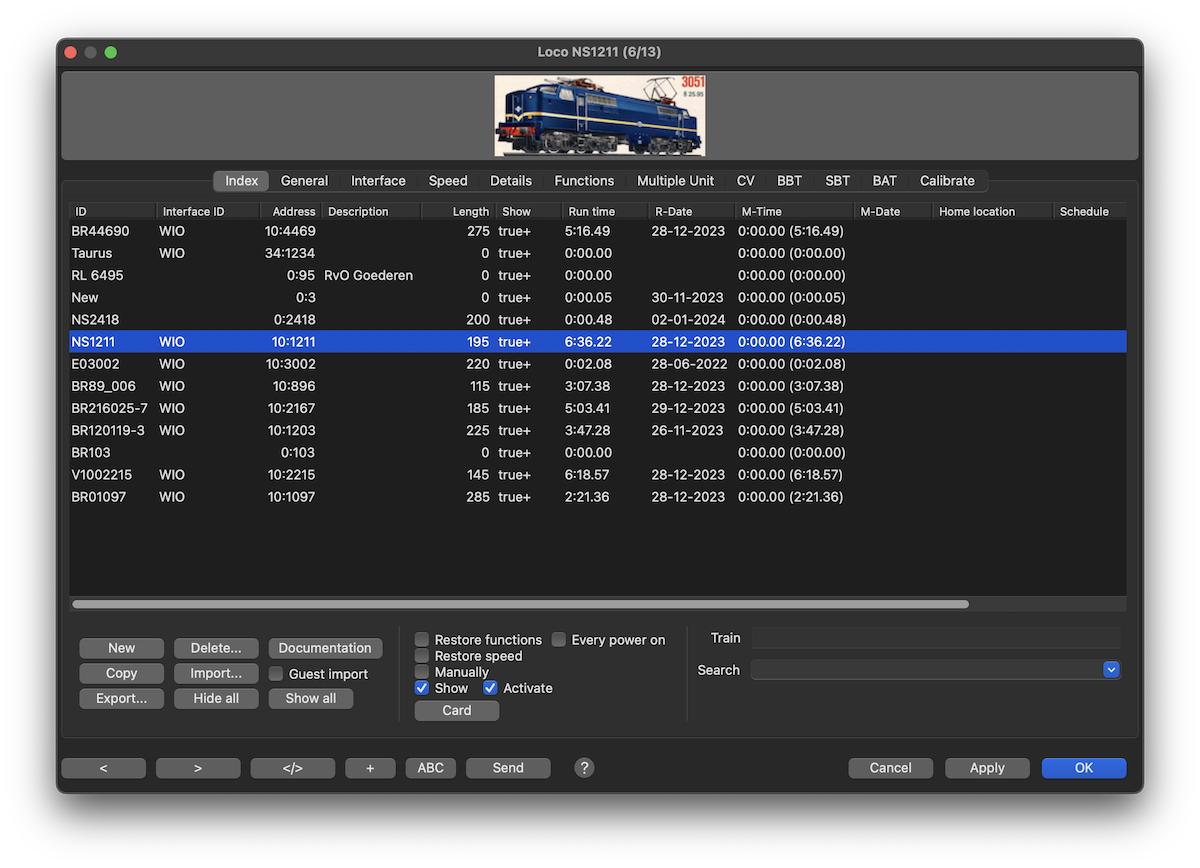Sort the list by Address column header
The image size is (1200, 868).
[293, 212]
